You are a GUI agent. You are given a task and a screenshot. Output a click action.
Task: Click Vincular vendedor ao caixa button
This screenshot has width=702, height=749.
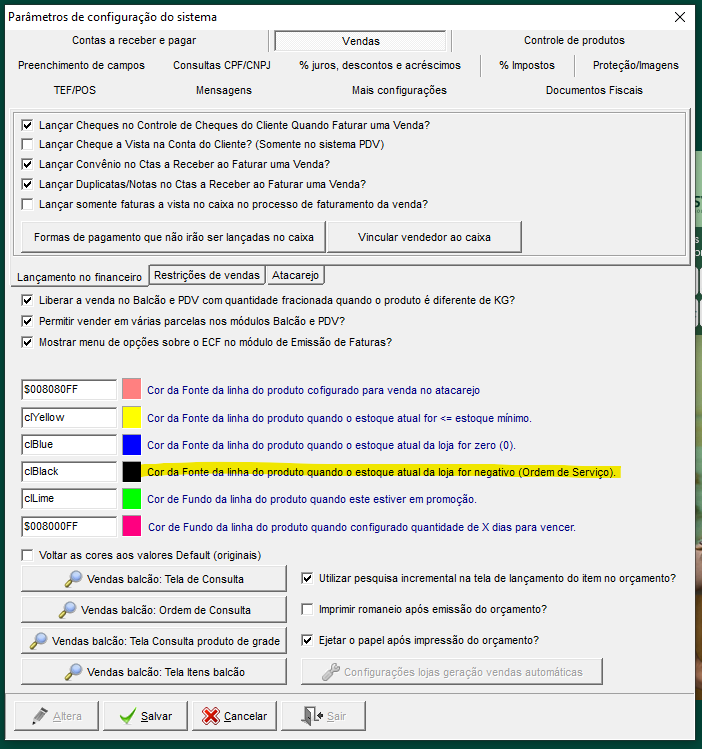(425, 238)
